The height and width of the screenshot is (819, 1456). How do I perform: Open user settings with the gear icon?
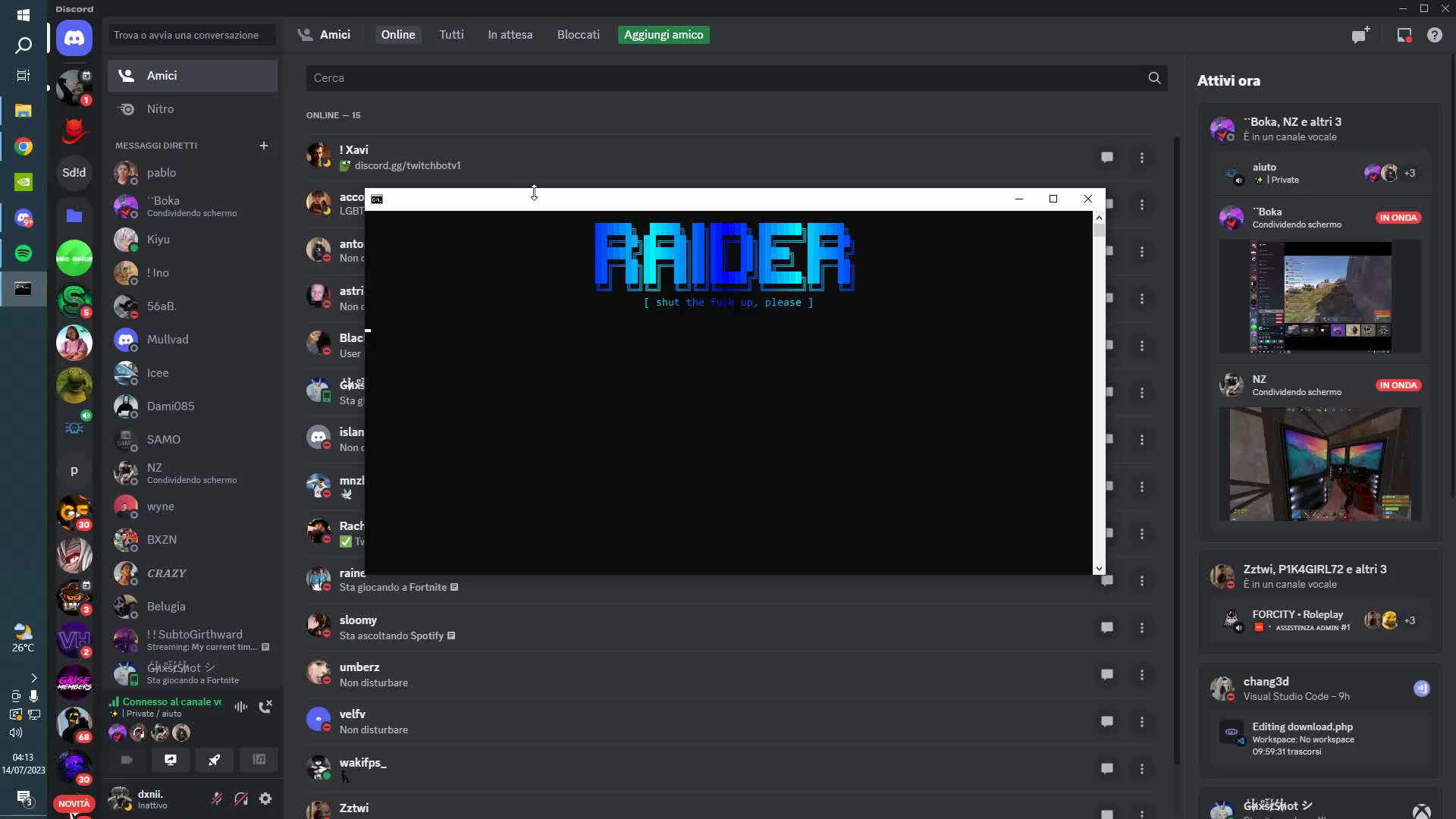(x=265, y=800)
